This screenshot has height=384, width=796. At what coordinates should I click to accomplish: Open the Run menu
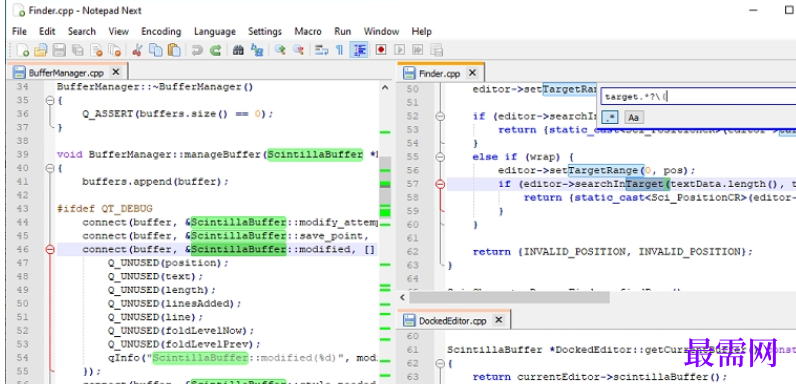coord(343,31)
